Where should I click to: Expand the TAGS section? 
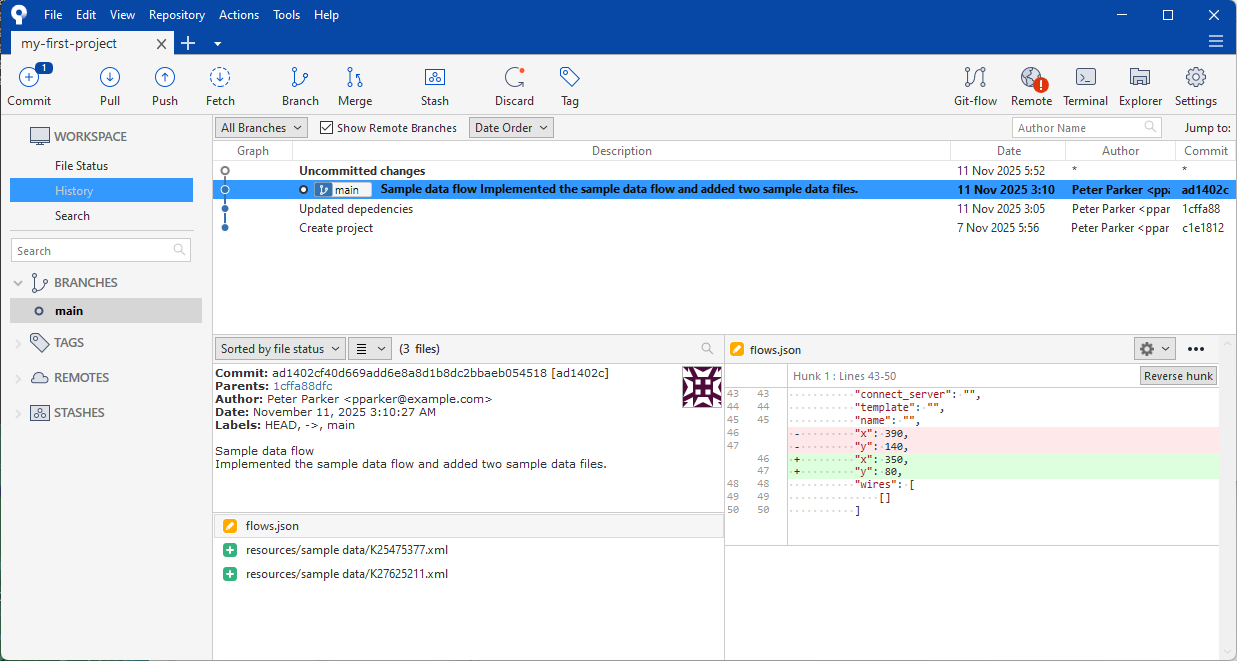(x=18, y=343)
